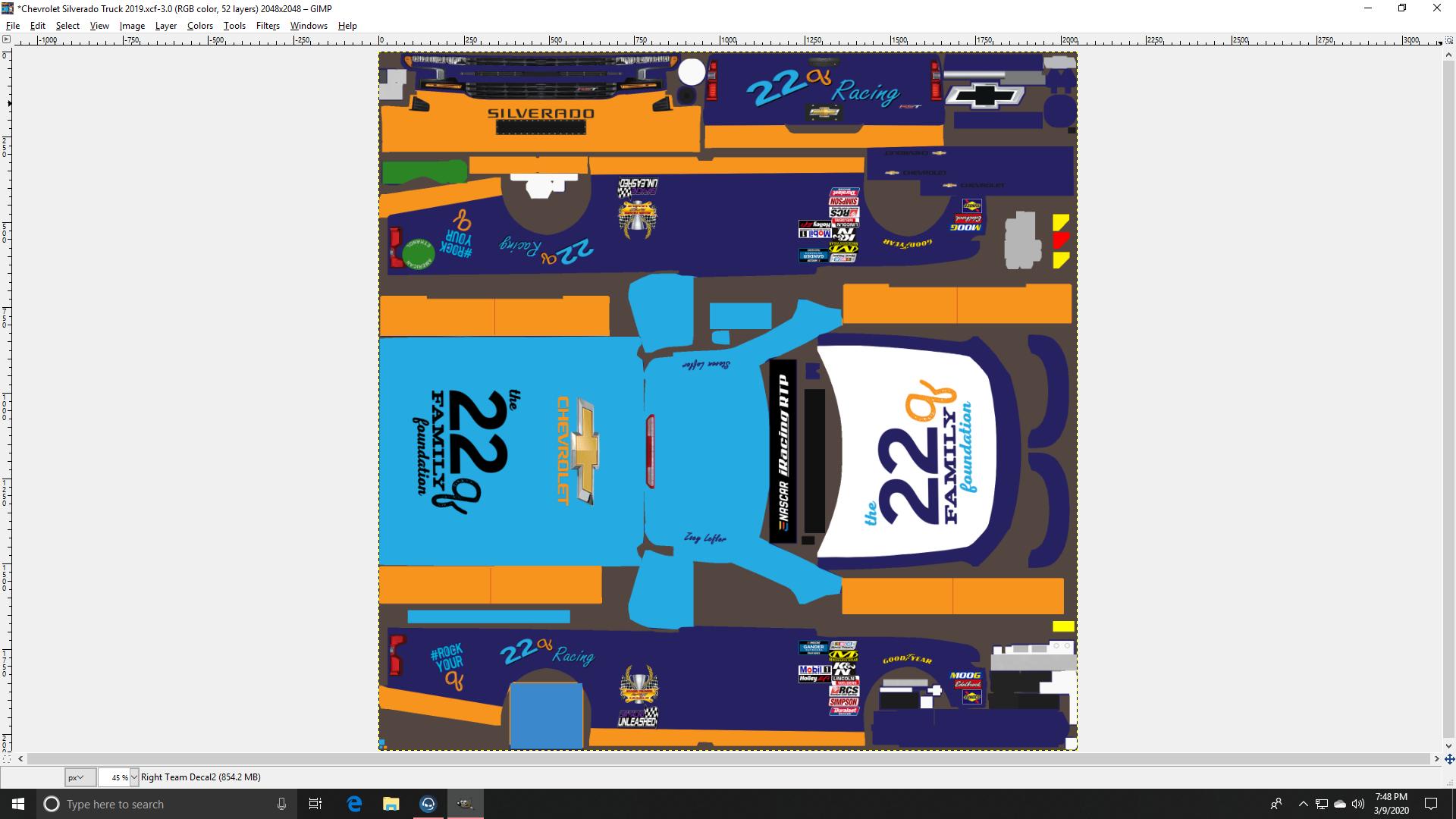Viewport: 1456px width, 819px height.
Task: Click the horizontal scrollbar below the canvas
Action: click(x=728, y=759)
